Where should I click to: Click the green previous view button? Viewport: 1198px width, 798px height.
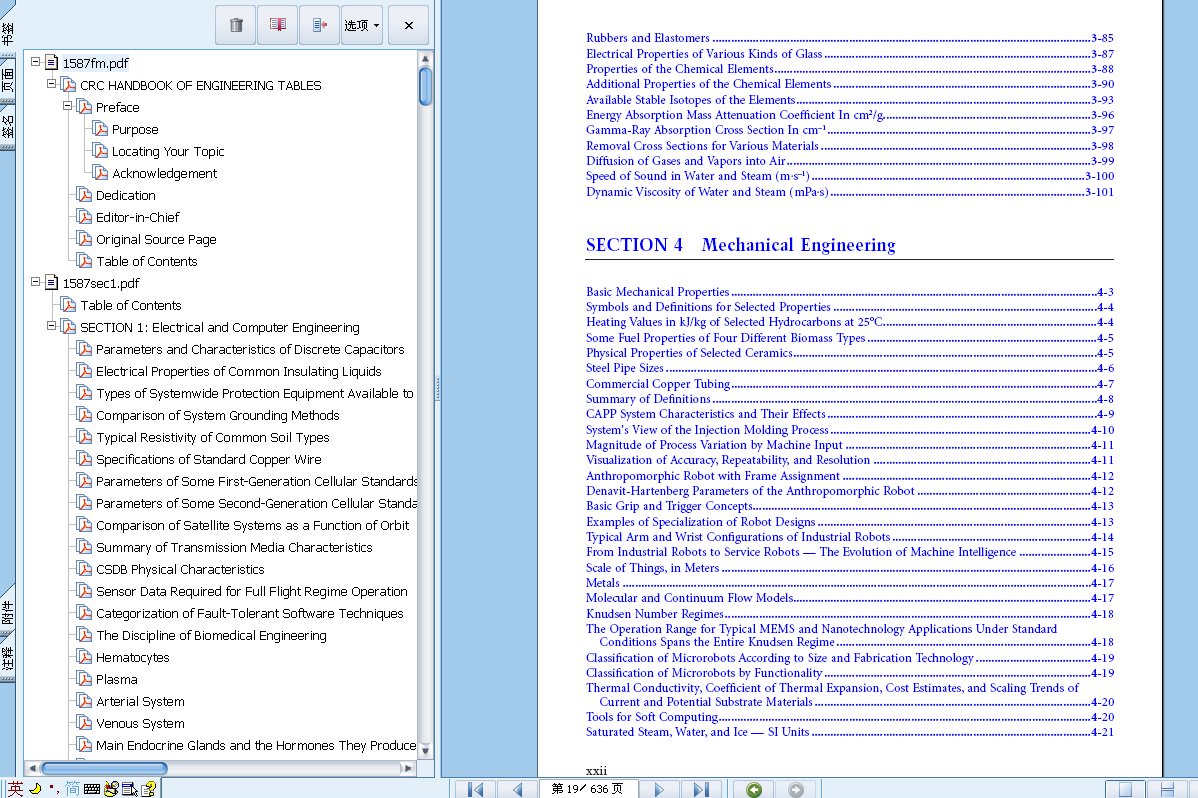754,790
